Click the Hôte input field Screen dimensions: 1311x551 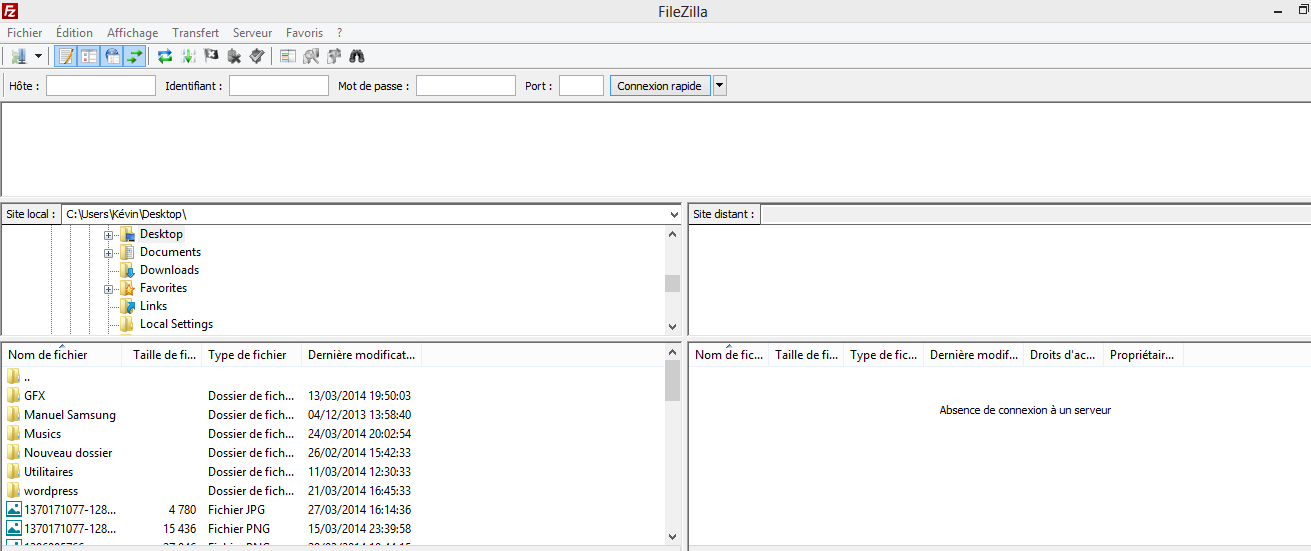coord(101,86)
